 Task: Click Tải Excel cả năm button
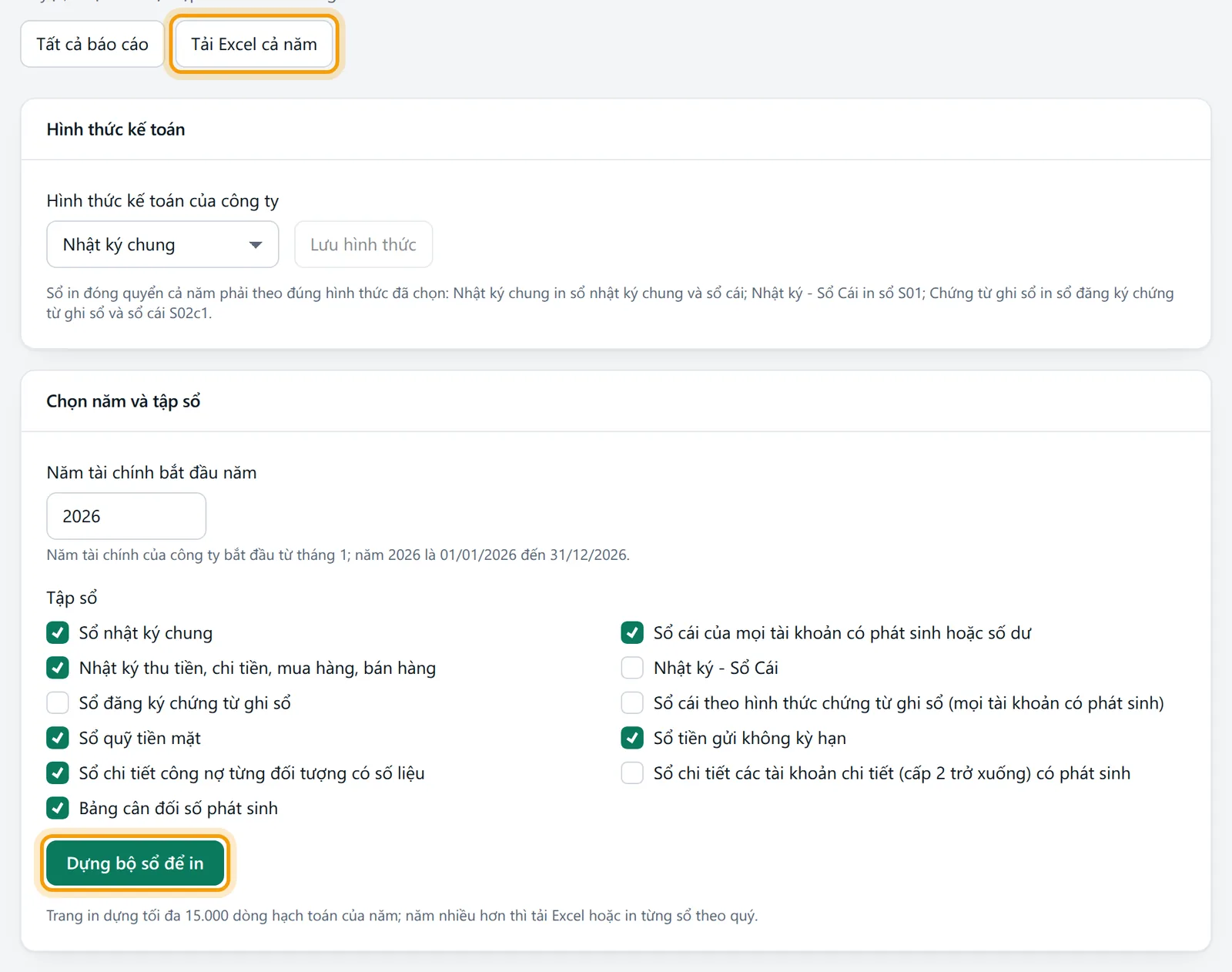tap(254, 44)
